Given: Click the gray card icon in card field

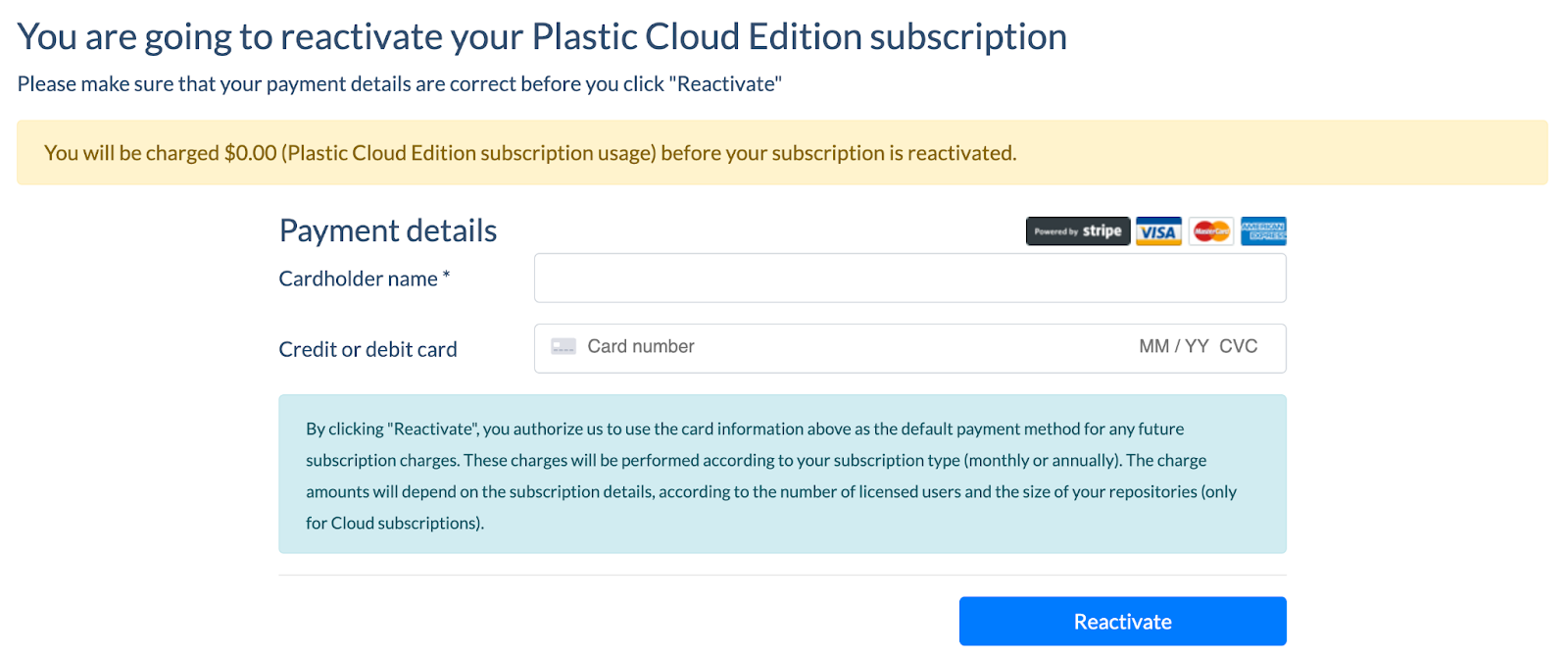Looking at the screenshot, I should tap(563, 346).
